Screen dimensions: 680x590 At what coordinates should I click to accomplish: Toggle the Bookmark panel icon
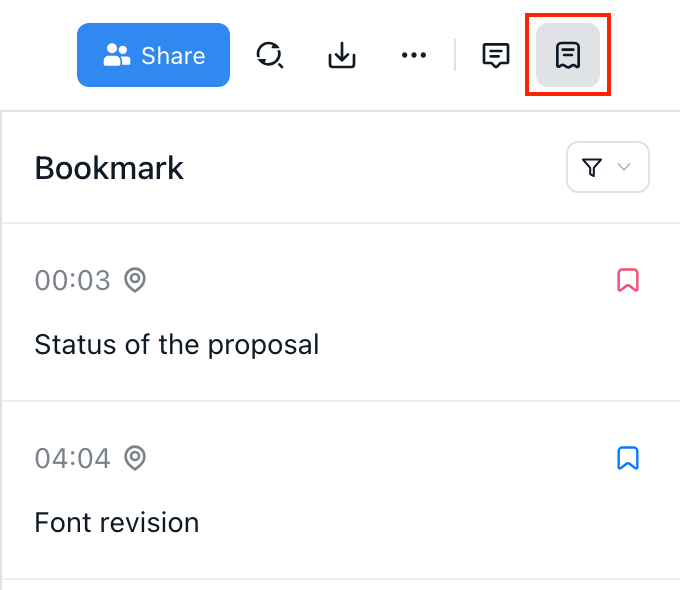pos(568,55)
